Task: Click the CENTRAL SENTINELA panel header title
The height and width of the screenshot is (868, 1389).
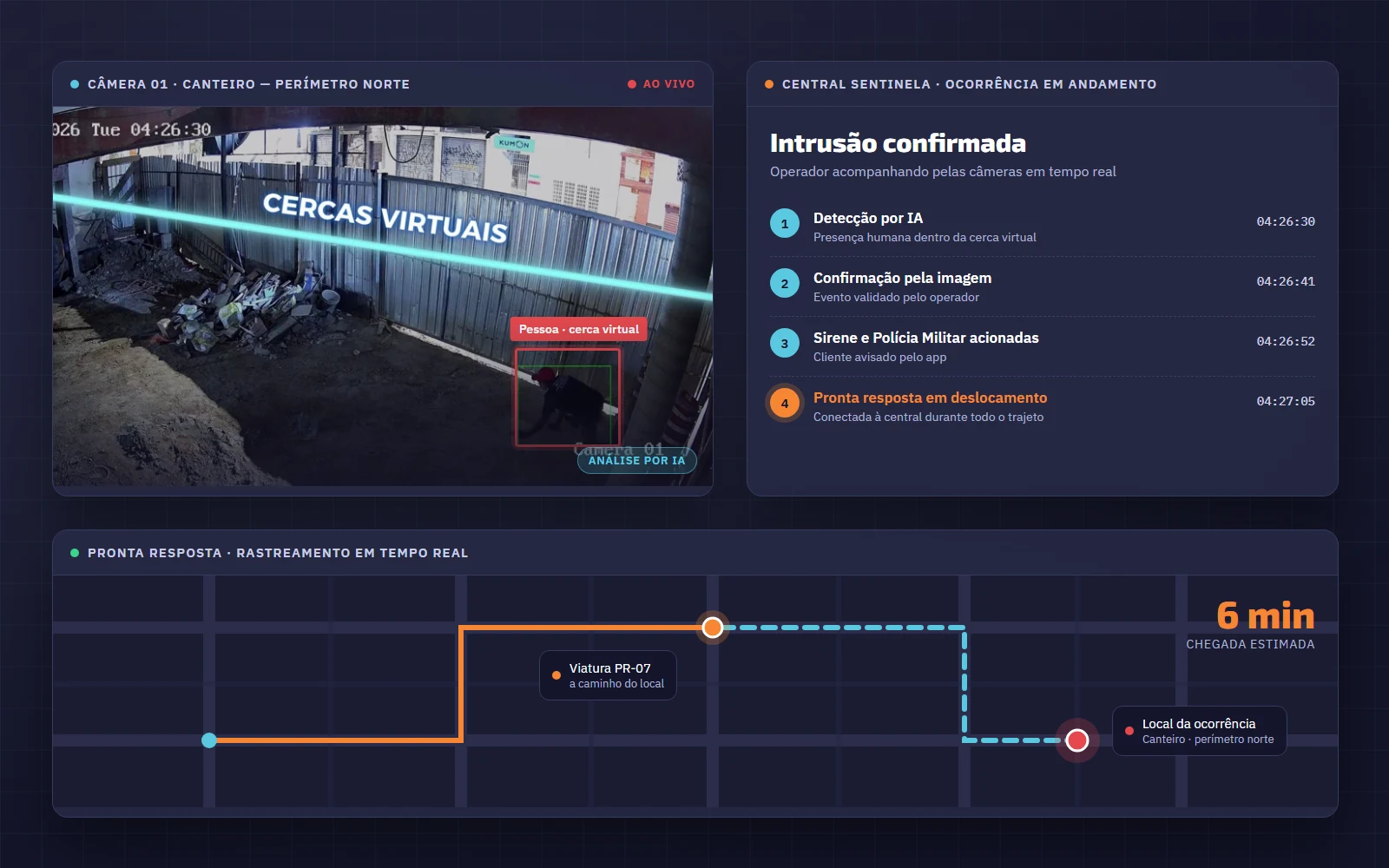Action: (969, 84)
